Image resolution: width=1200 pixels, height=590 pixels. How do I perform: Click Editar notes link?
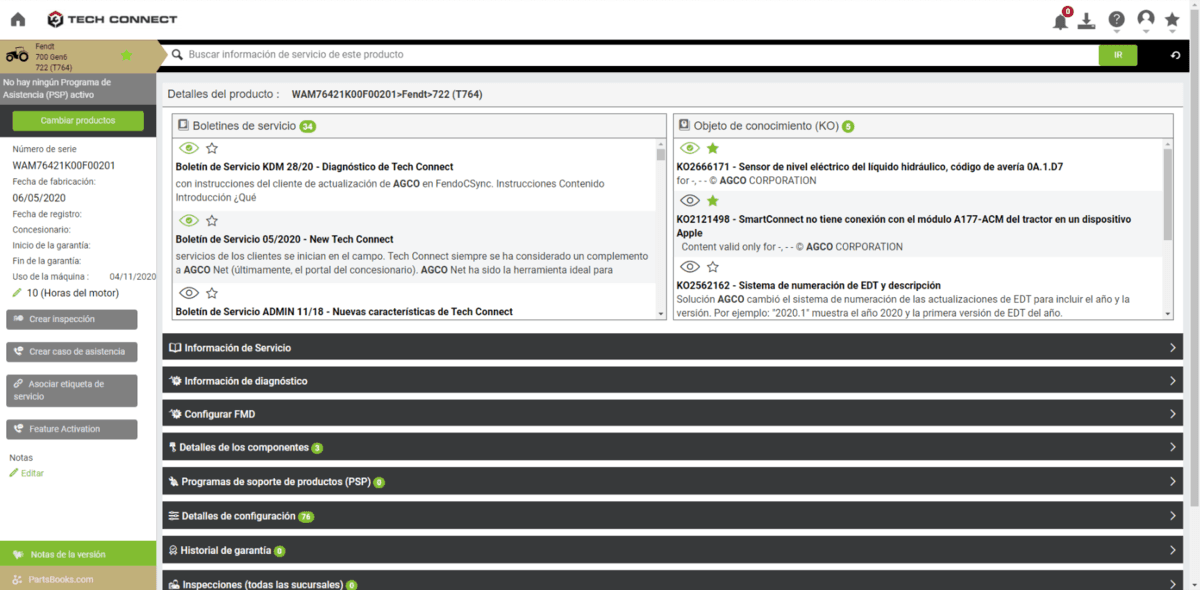[x=27, y=473]
